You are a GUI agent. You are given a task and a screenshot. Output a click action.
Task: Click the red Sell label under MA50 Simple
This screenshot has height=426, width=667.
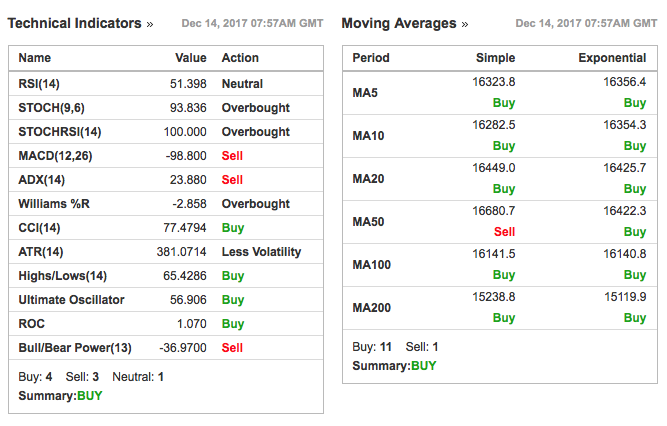pyautogui.click(x=504, y=231)
